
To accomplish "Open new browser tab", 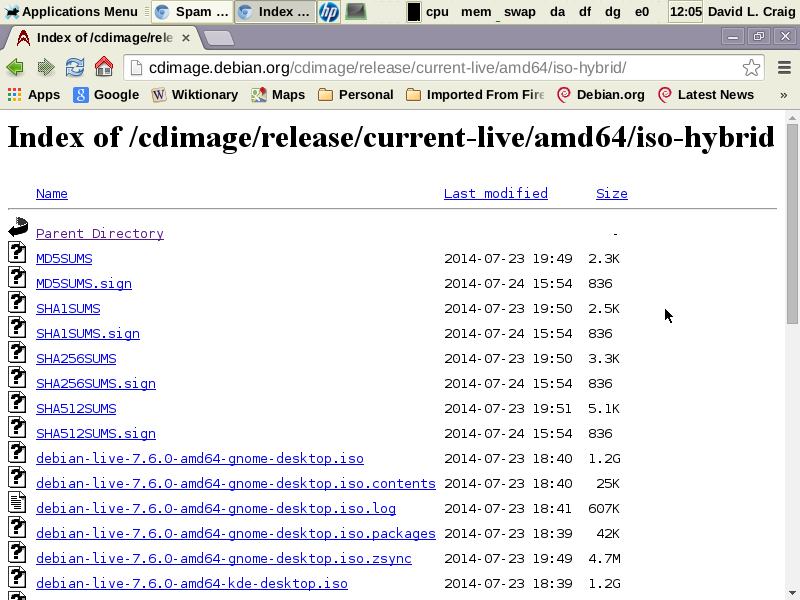I will [x=218, y=38].
